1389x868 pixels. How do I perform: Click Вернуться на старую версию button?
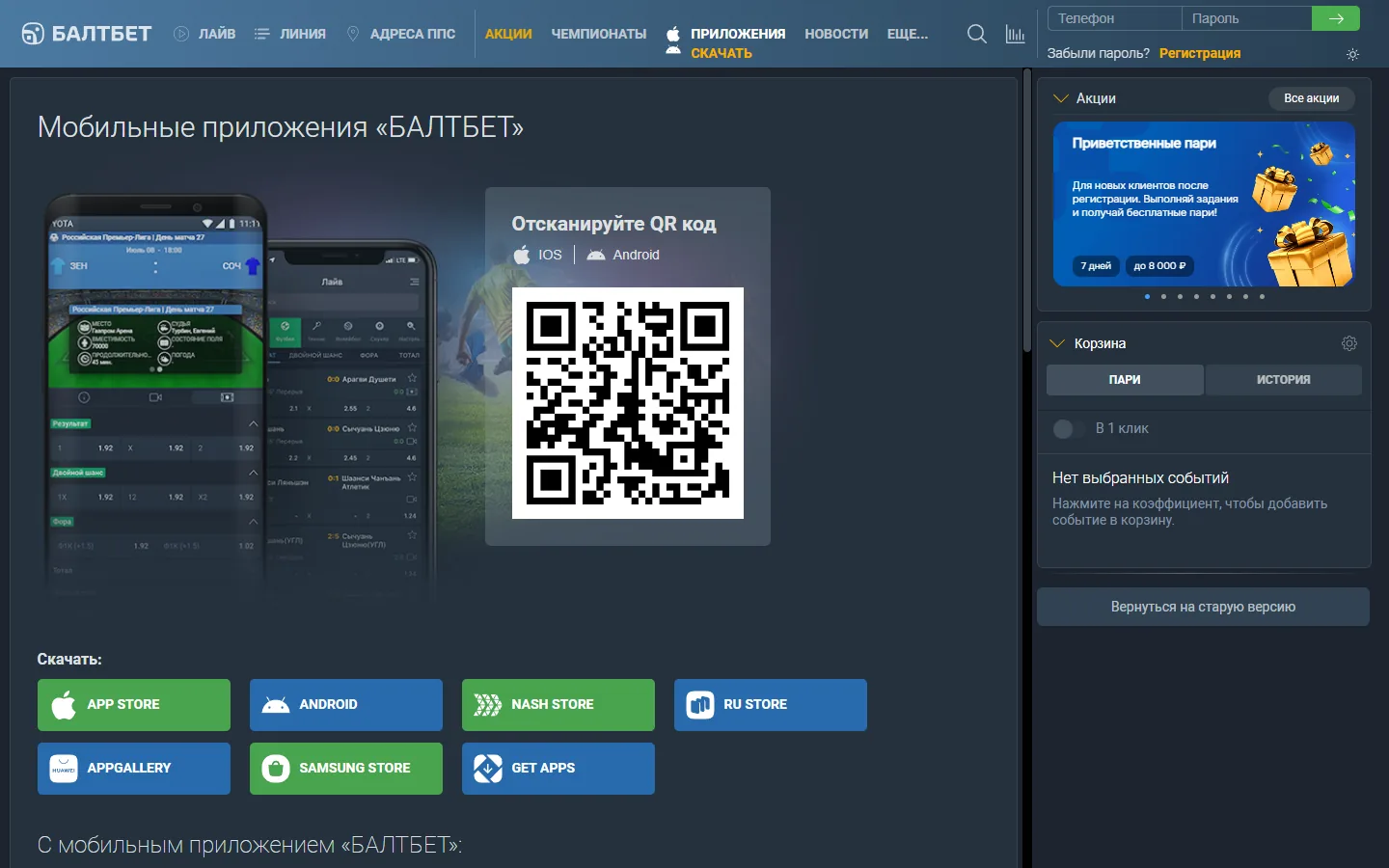1203,607
